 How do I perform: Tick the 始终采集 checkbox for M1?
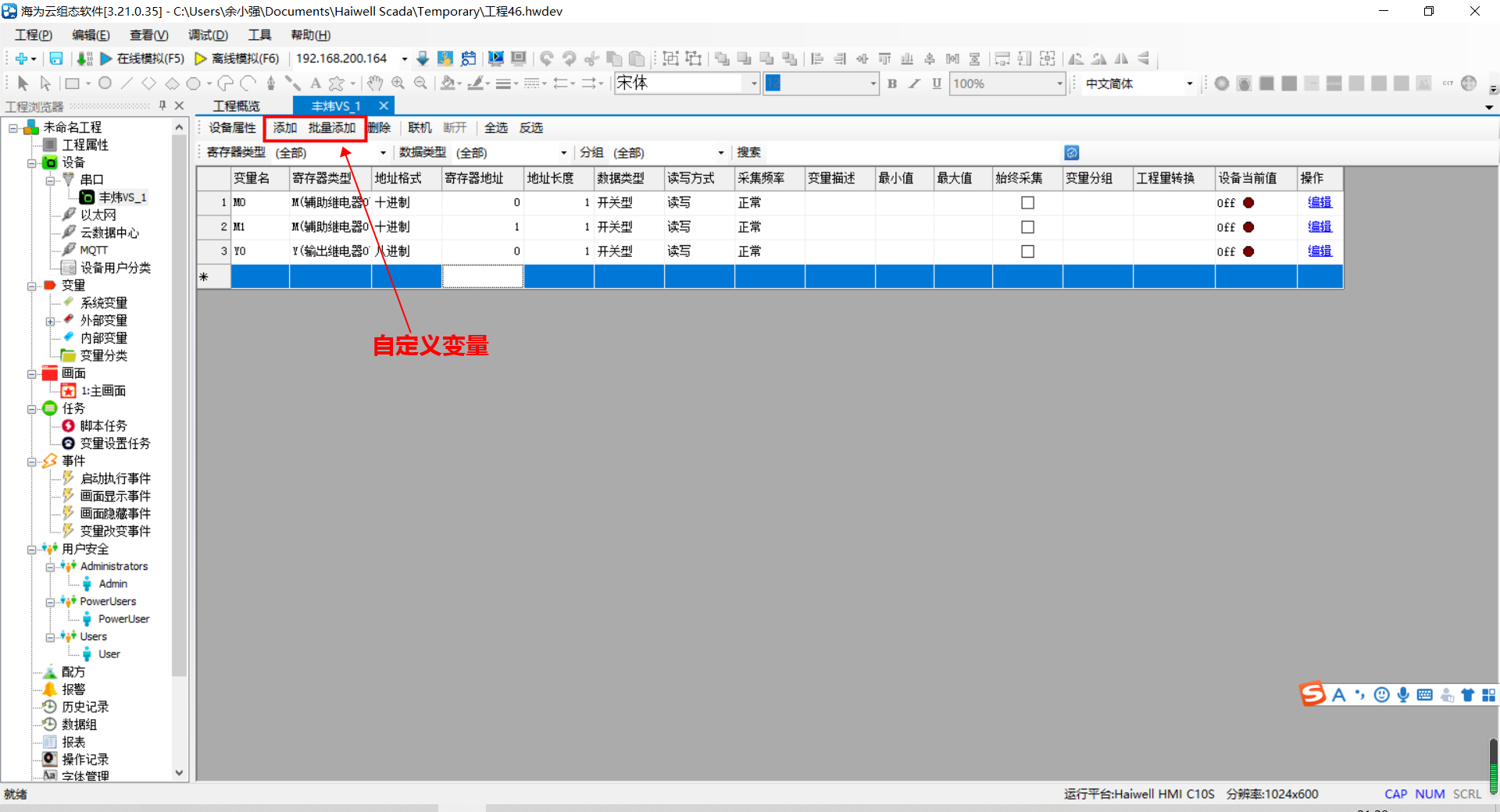1027,227
